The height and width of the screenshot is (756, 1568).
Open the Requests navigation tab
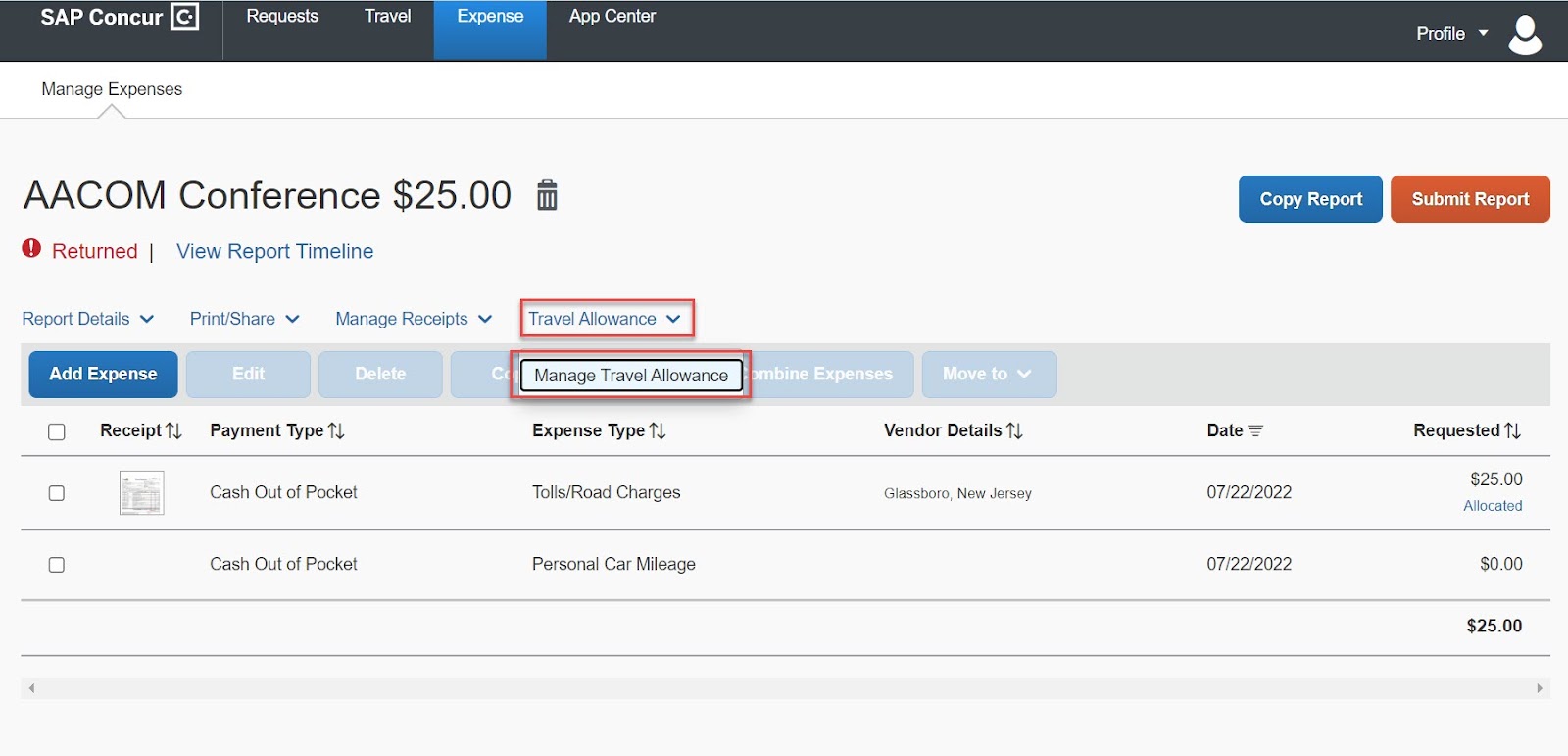coord(282,17)
